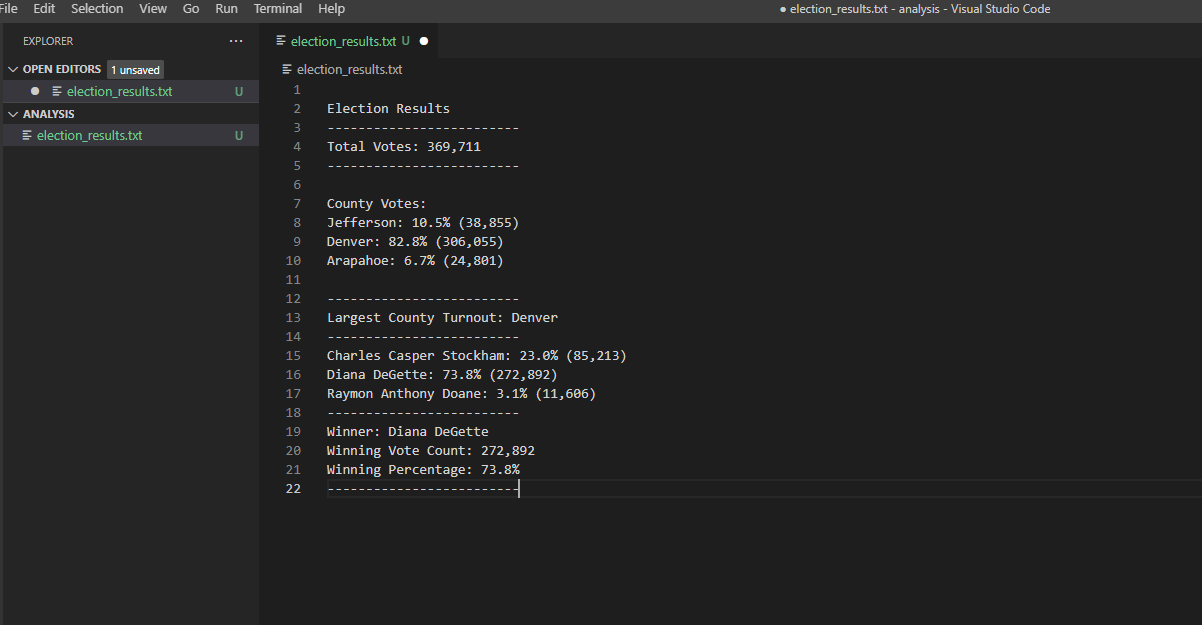Click the file icon in the breadcrumb bar

pyautogui.click(x=287, y=69)
